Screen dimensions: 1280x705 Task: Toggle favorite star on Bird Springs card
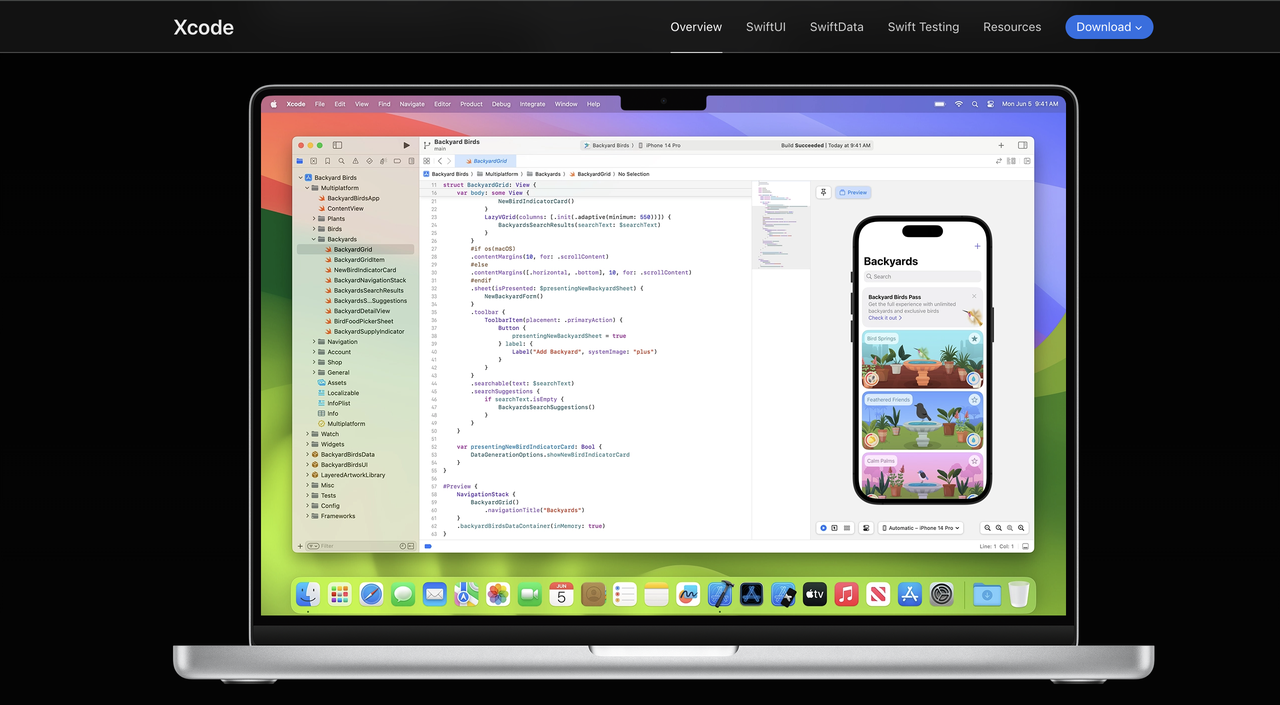974,339
